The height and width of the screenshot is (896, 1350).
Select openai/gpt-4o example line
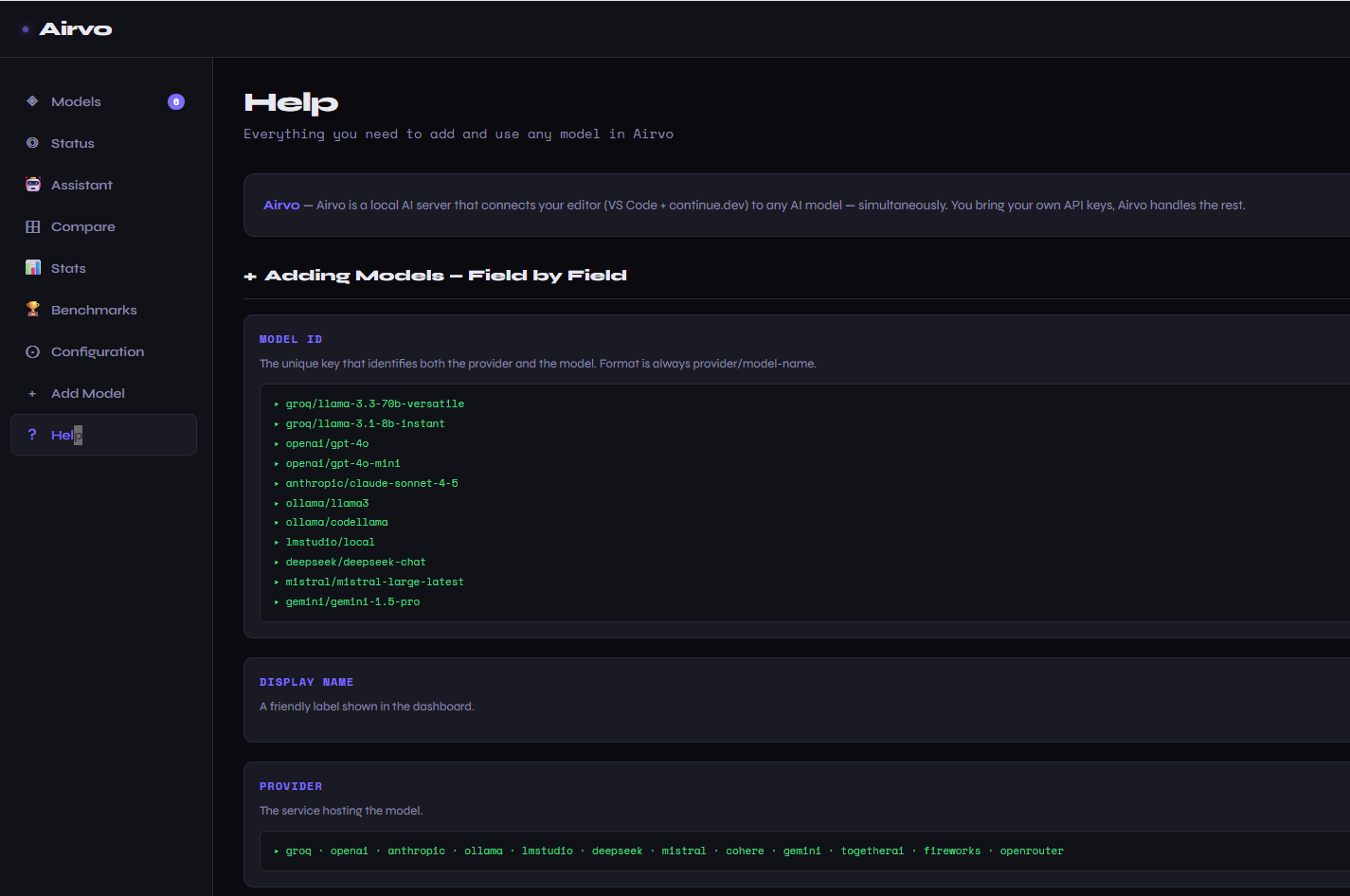coord(327,443)
